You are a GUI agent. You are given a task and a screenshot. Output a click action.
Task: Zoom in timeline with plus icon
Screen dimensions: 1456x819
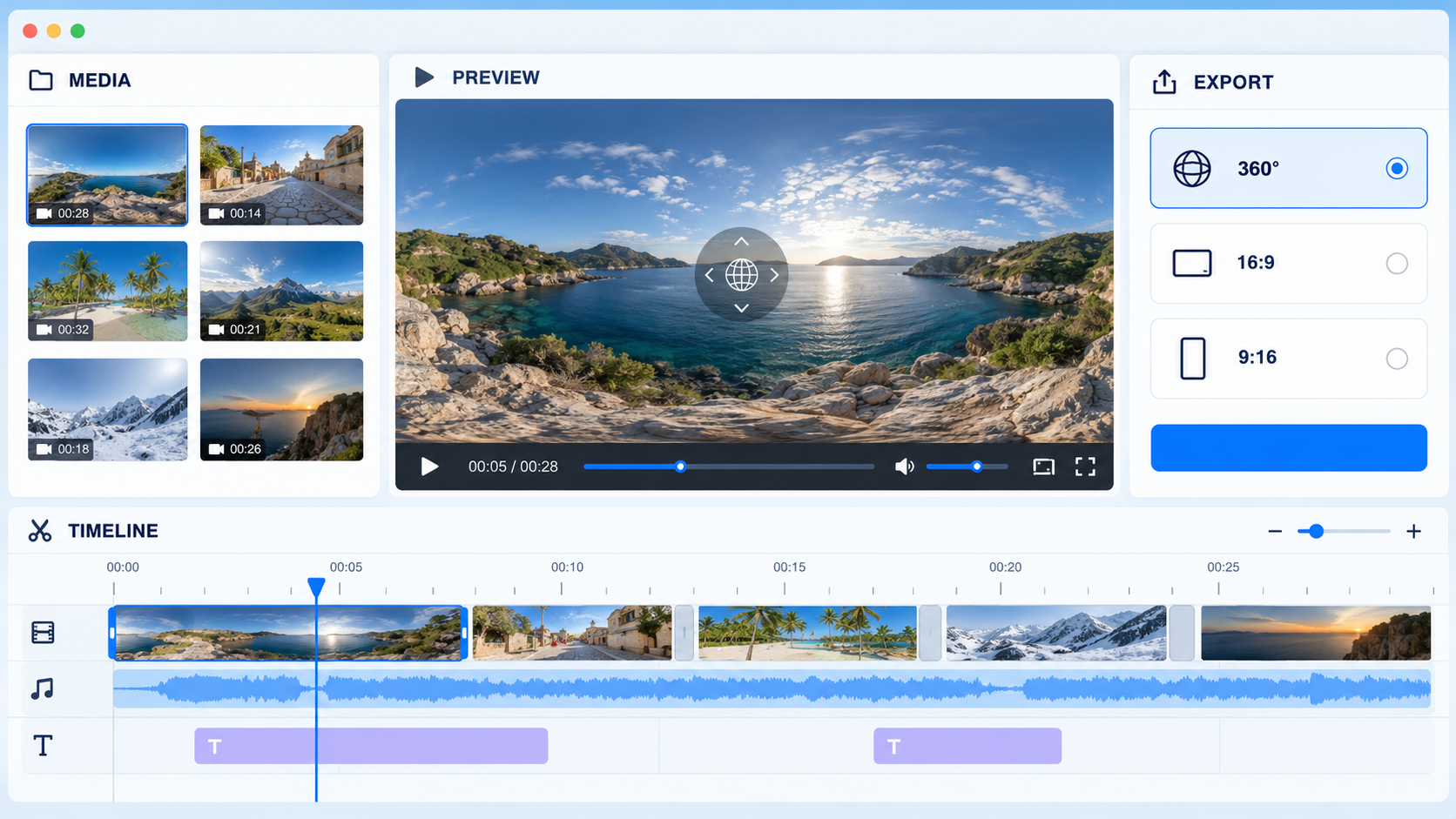tap(1413, 531)
